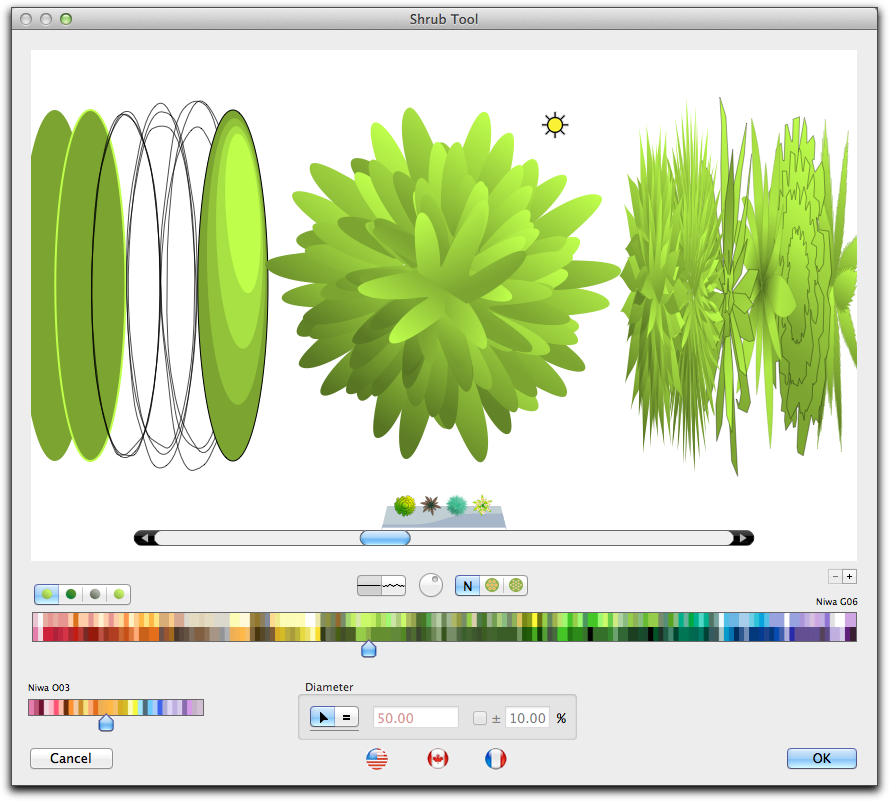Click the blue marker under small palette
Viewport: 889px width, 801px height.
[106, 723]
